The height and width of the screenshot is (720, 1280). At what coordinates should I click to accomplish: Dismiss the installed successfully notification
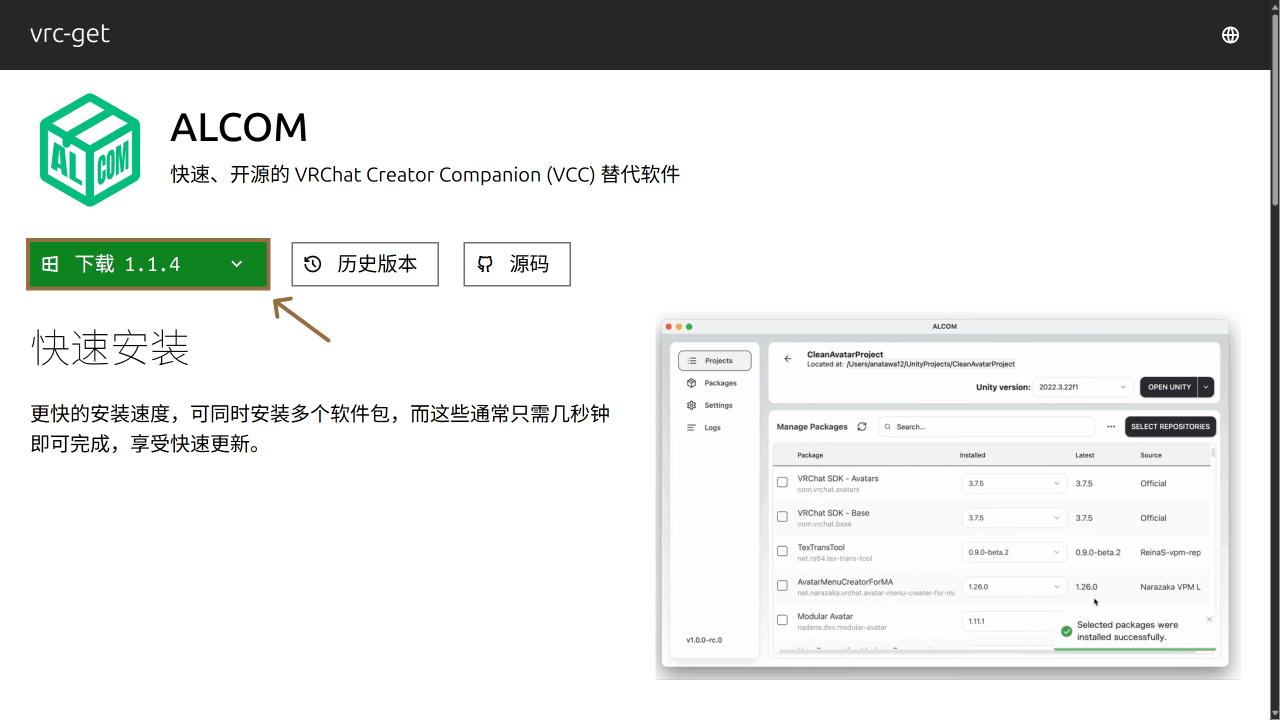(x=1209, y=619)
